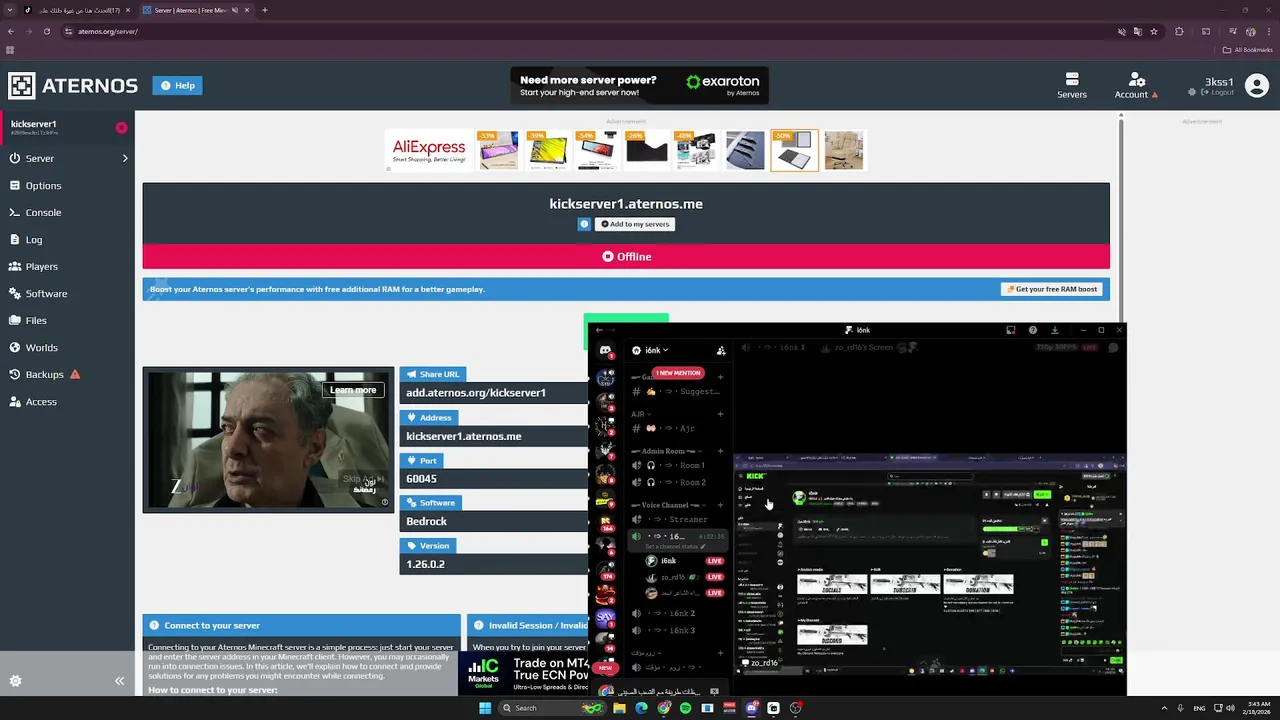
Task: Click Discord inbox icon in title bar
Action: click(1011, 330)
